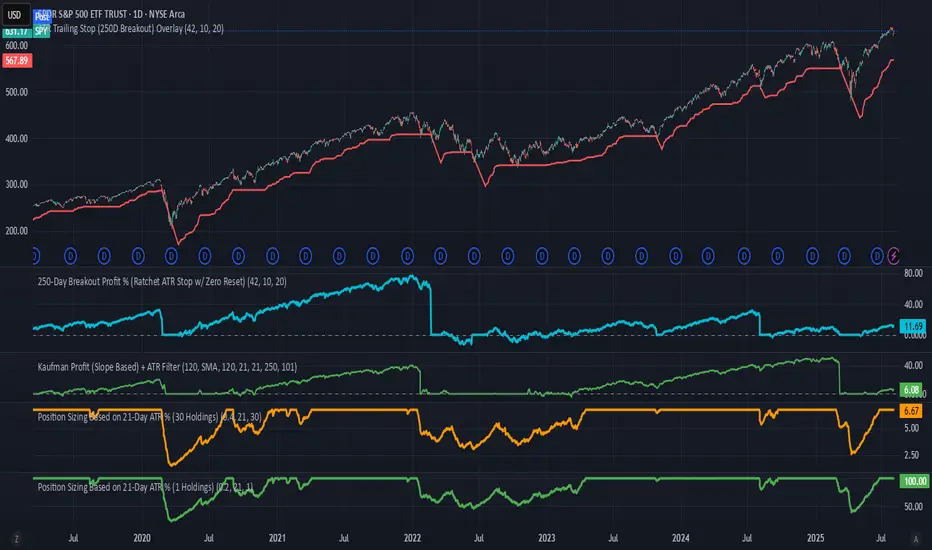Click the 2.50 scale value in position sizing pane
Viewport: 932px width, 550px height.
(912, 455)
